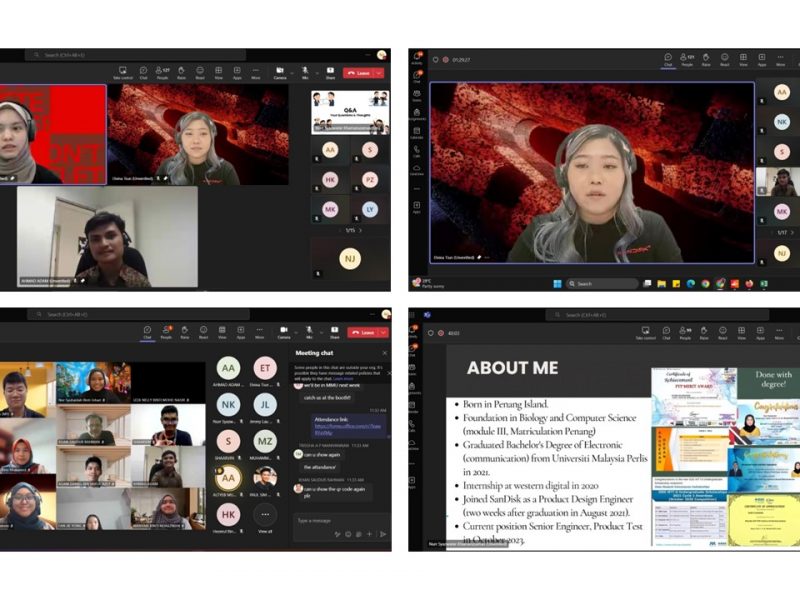Open Take control in top-left meeting toolbar
The width and height of the screenshot is (800, 600).
coord(123,72)
